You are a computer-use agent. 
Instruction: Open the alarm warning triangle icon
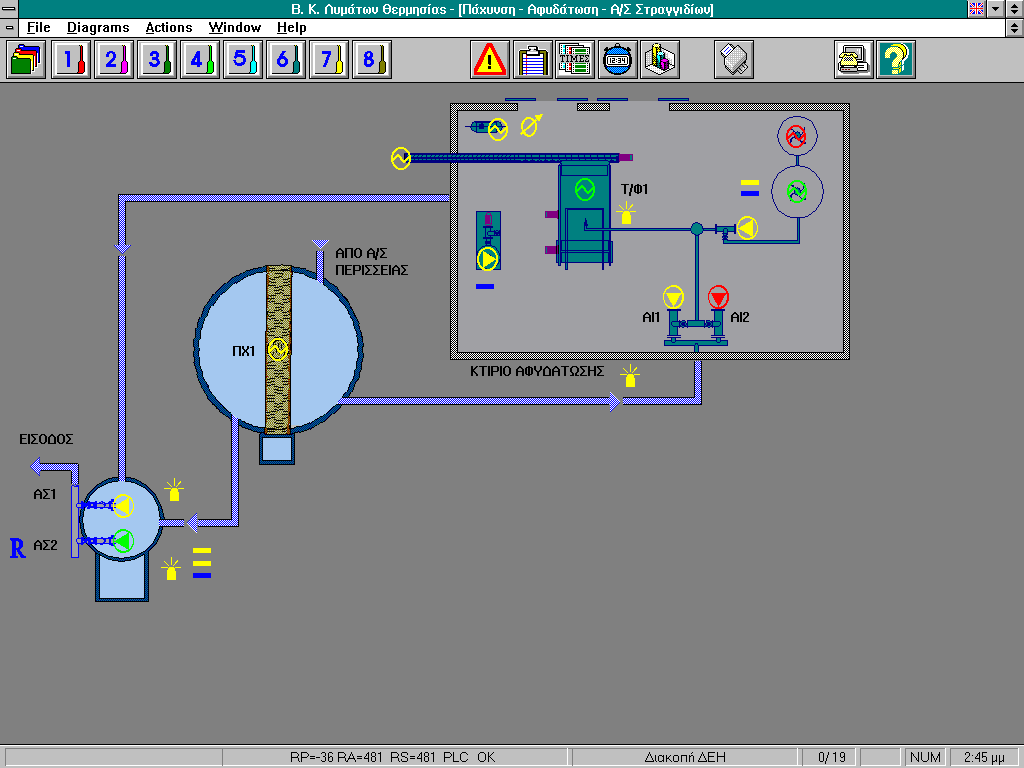click(490, 60)
